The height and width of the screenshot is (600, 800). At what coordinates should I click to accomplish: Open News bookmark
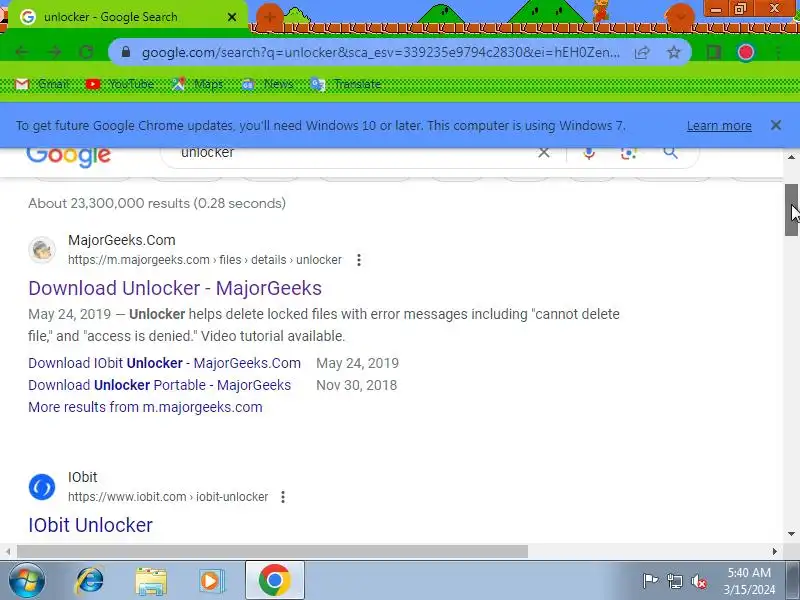[x=267, y=84]
